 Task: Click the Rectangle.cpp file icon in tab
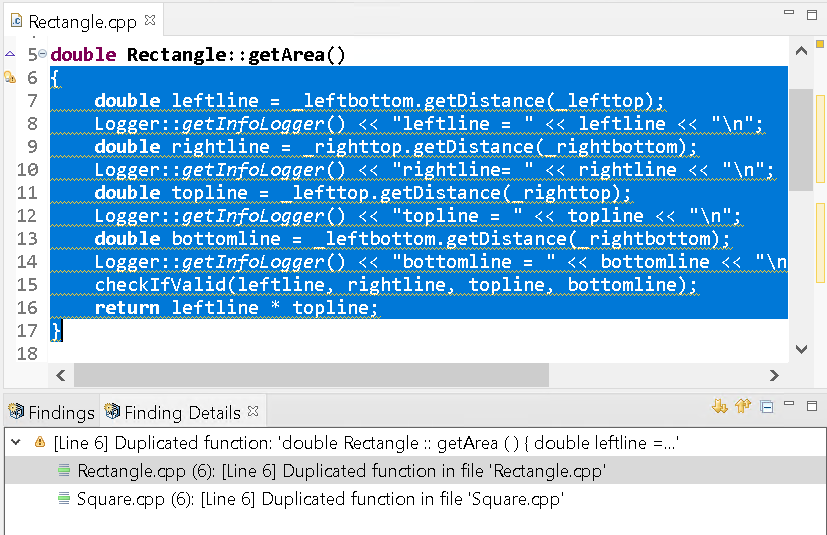tap(17, 21)
